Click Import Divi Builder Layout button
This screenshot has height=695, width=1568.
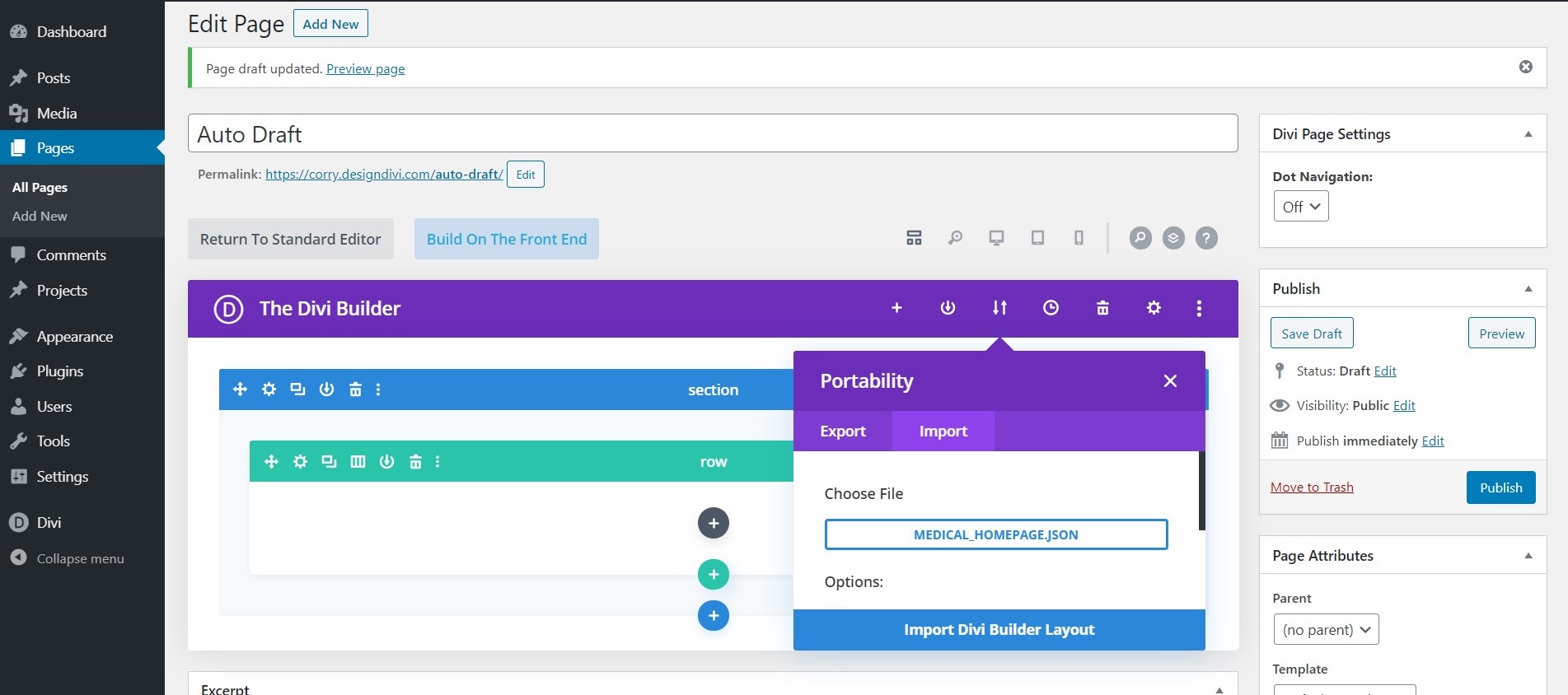click(x=999, y=630)
